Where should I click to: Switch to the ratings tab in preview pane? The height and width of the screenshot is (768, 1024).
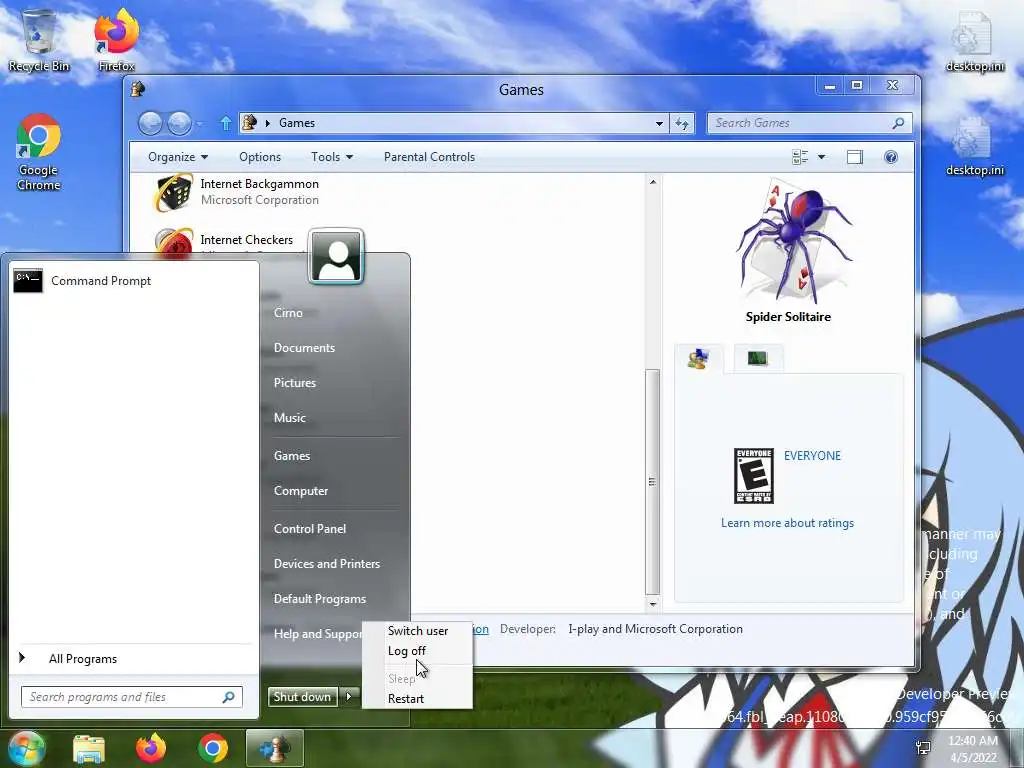pyautogui.click(x=699, y=359)
